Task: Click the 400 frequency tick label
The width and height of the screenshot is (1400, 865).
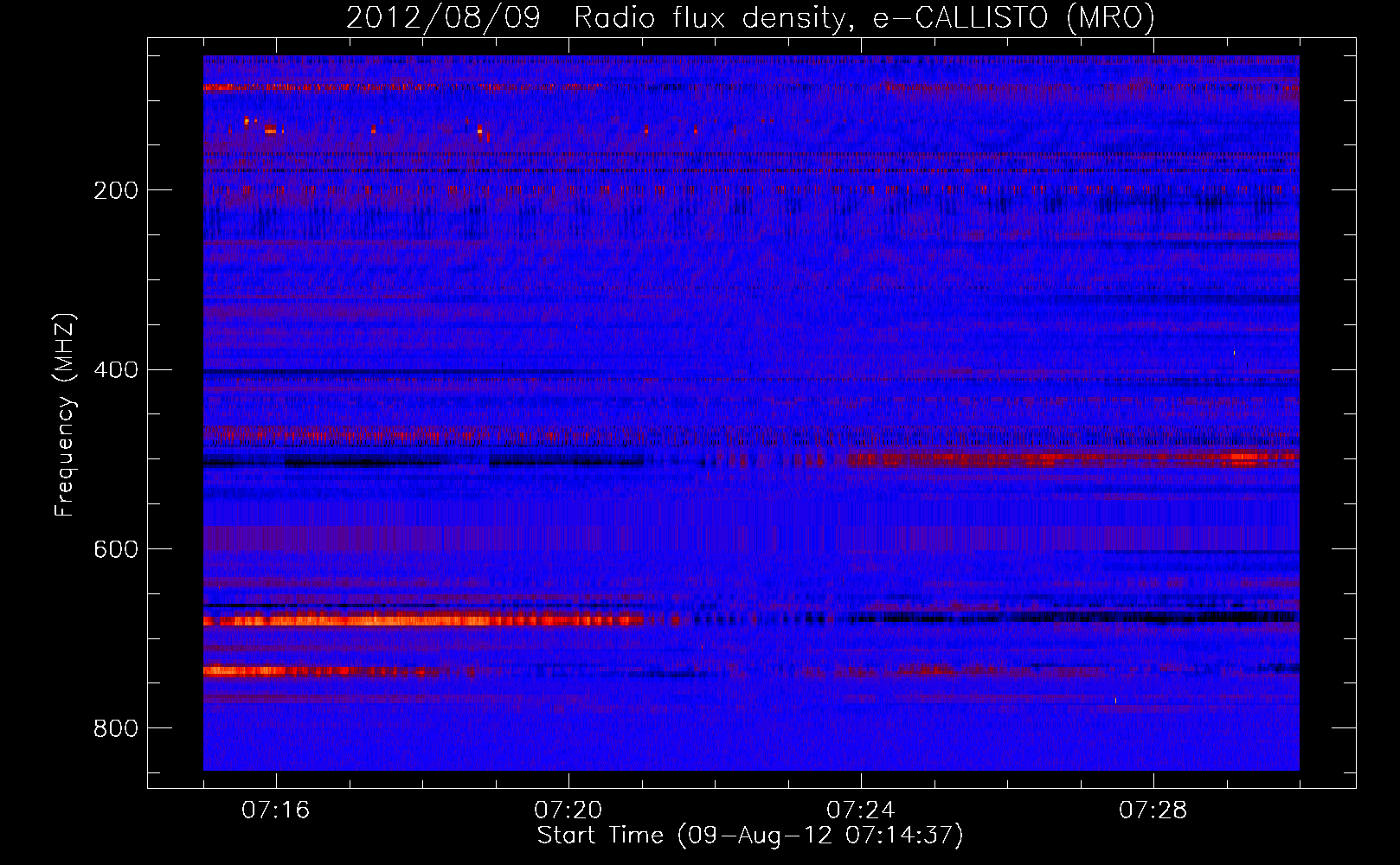Action: click(x=116, y=370)
